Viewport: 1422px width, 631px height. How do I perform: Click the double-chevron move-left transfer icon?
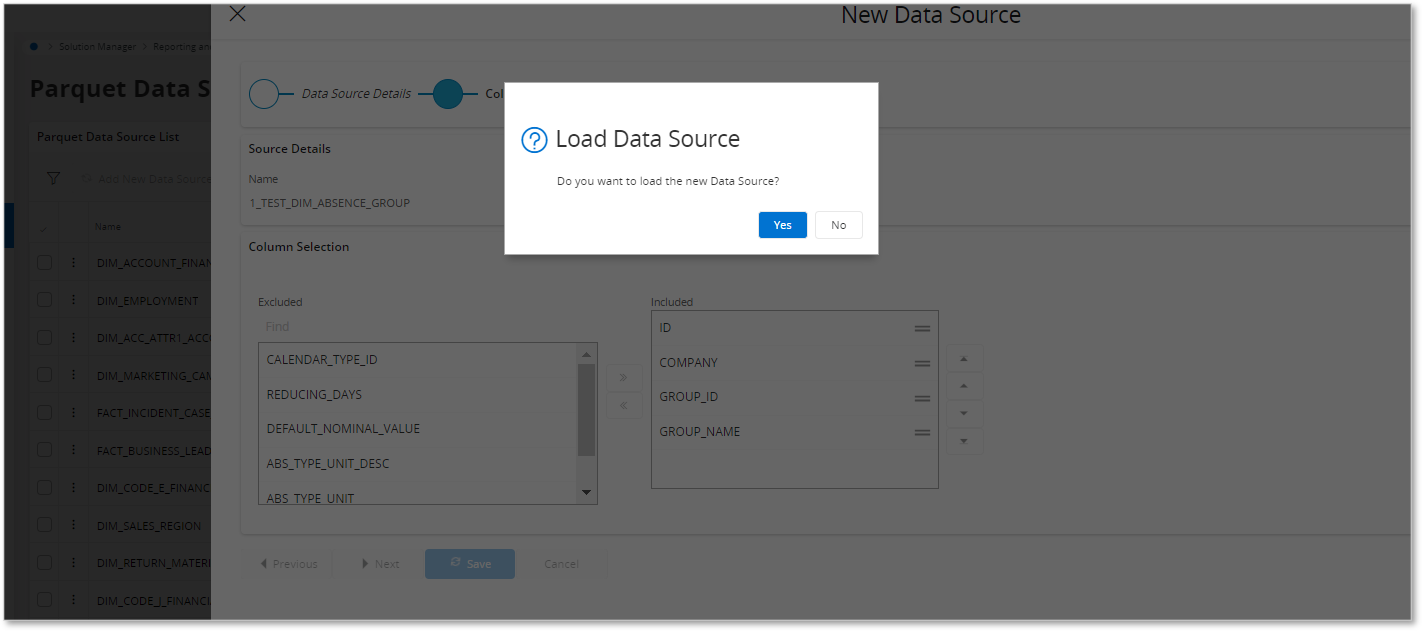624,405
